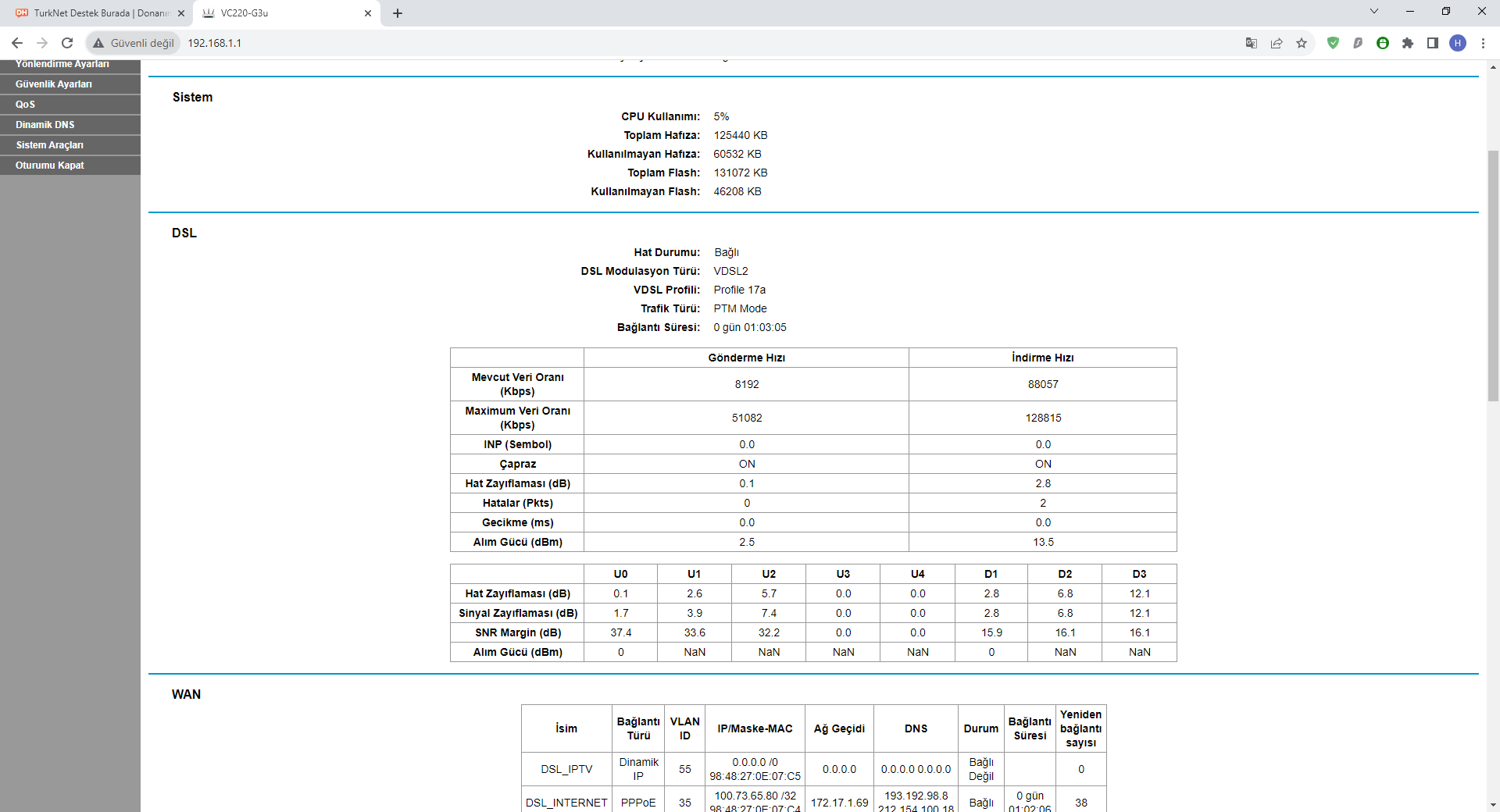This screenshot has height=812, width=1500.
Task: Open the gray leaf extension icon
Action: tap(1358, 43)
